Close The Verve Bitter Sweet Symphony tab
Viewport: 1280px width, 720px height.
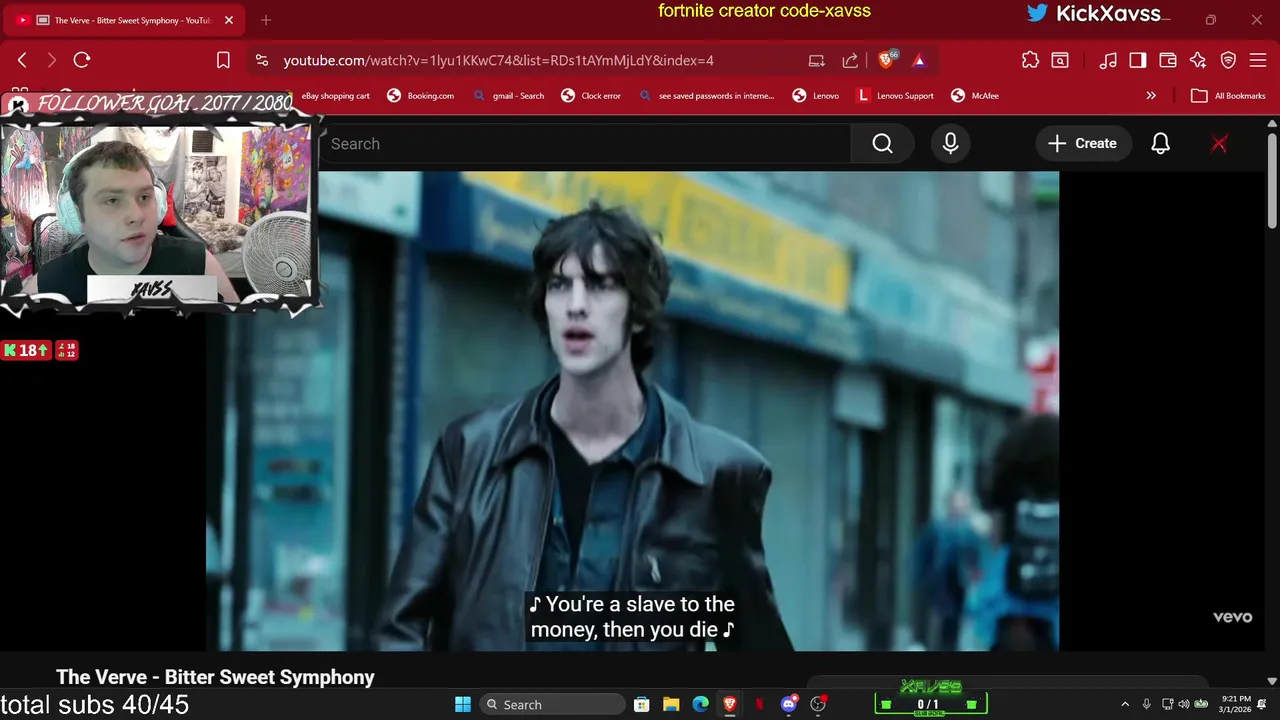pos(228,20)
